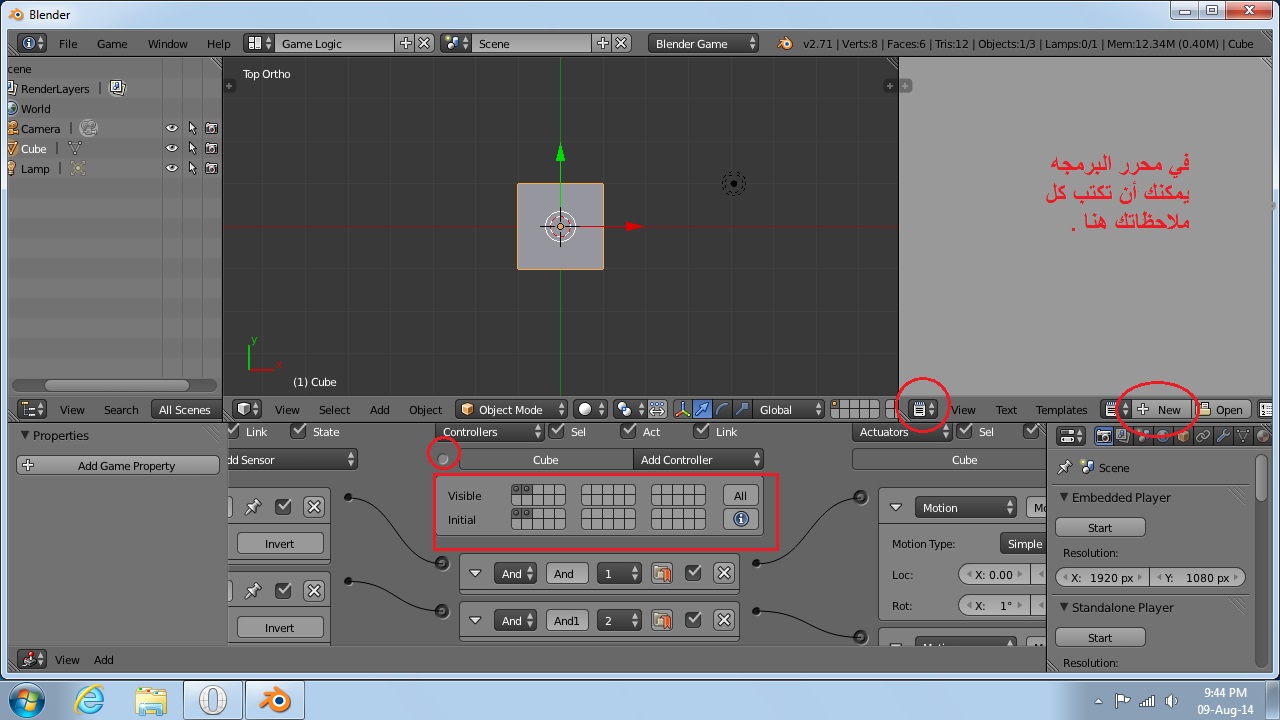Screen dimensions: 1280x720
Task: Click the text datablock browse icon
Action: point(1115,409)
